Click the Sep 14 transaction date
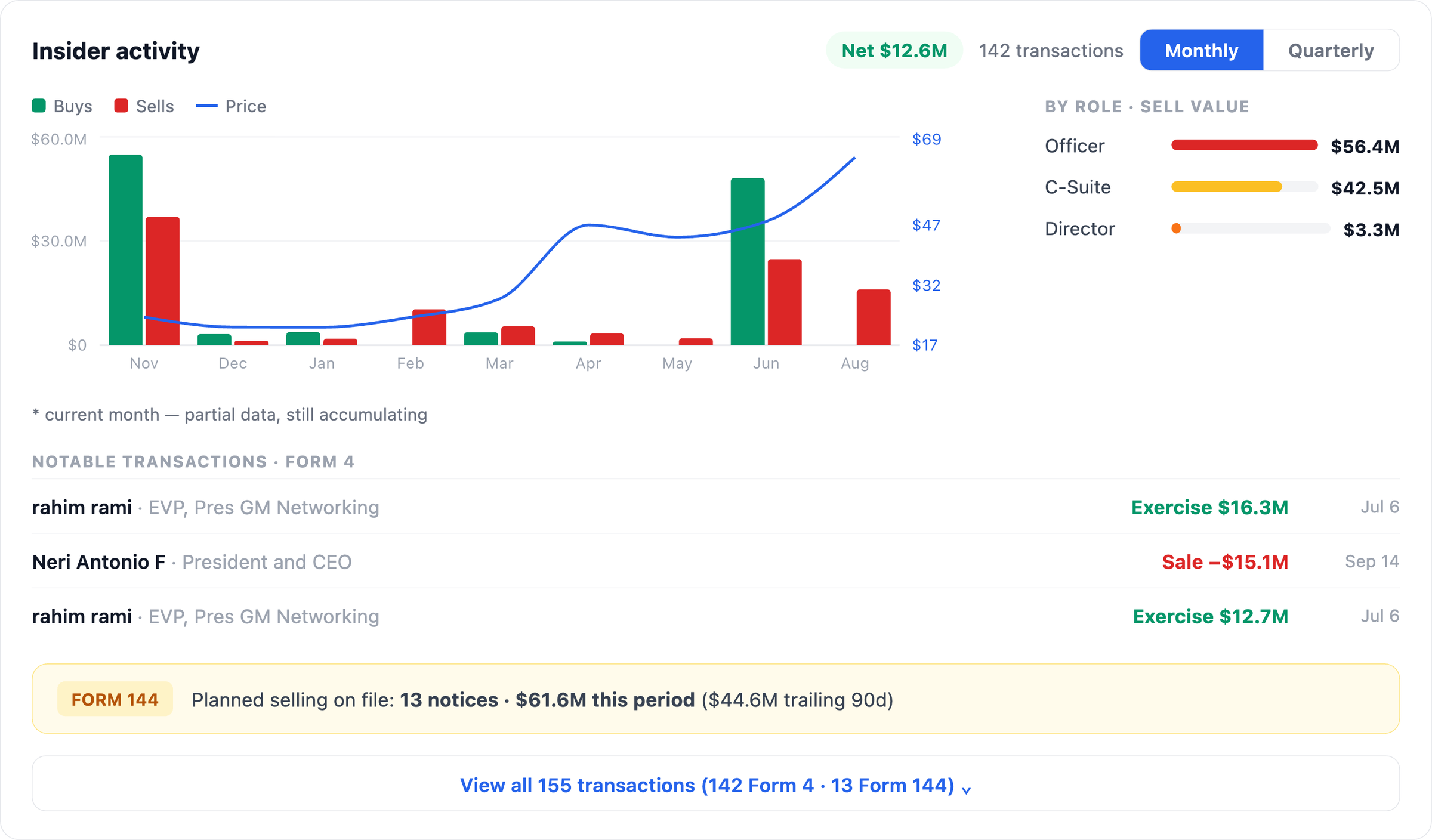 point(1372,561)
